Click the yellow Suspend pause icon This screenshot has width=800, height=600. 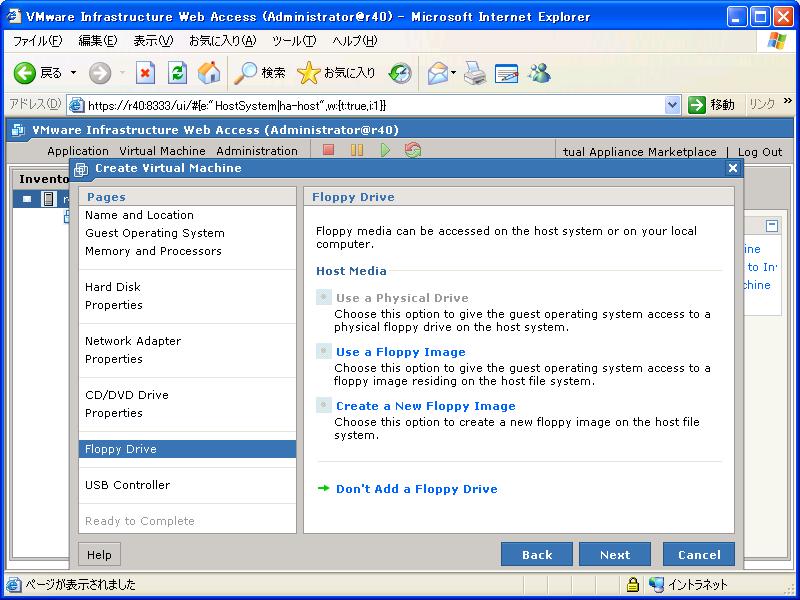click(357, 150)
